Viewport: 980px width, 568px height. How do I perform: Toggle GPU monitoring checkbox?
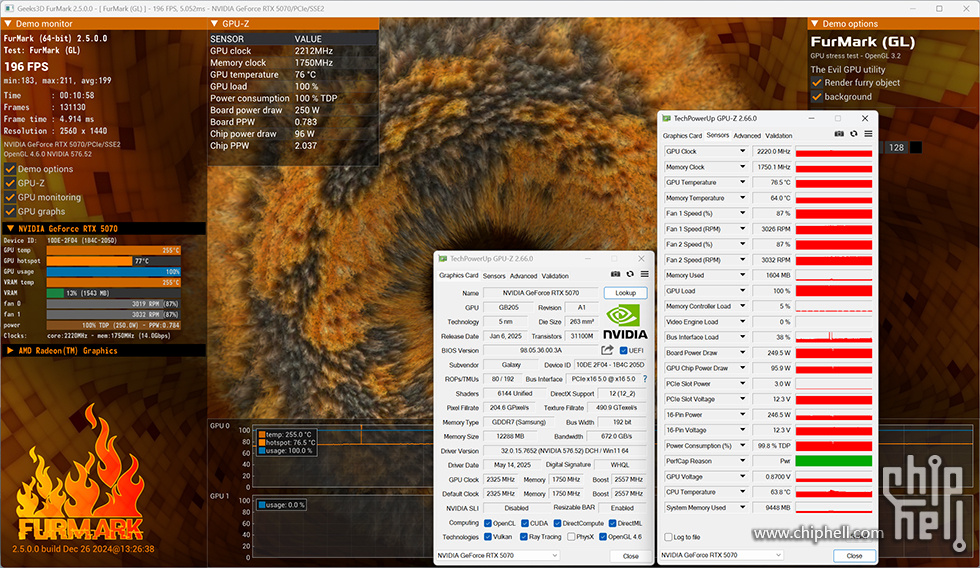10,197
